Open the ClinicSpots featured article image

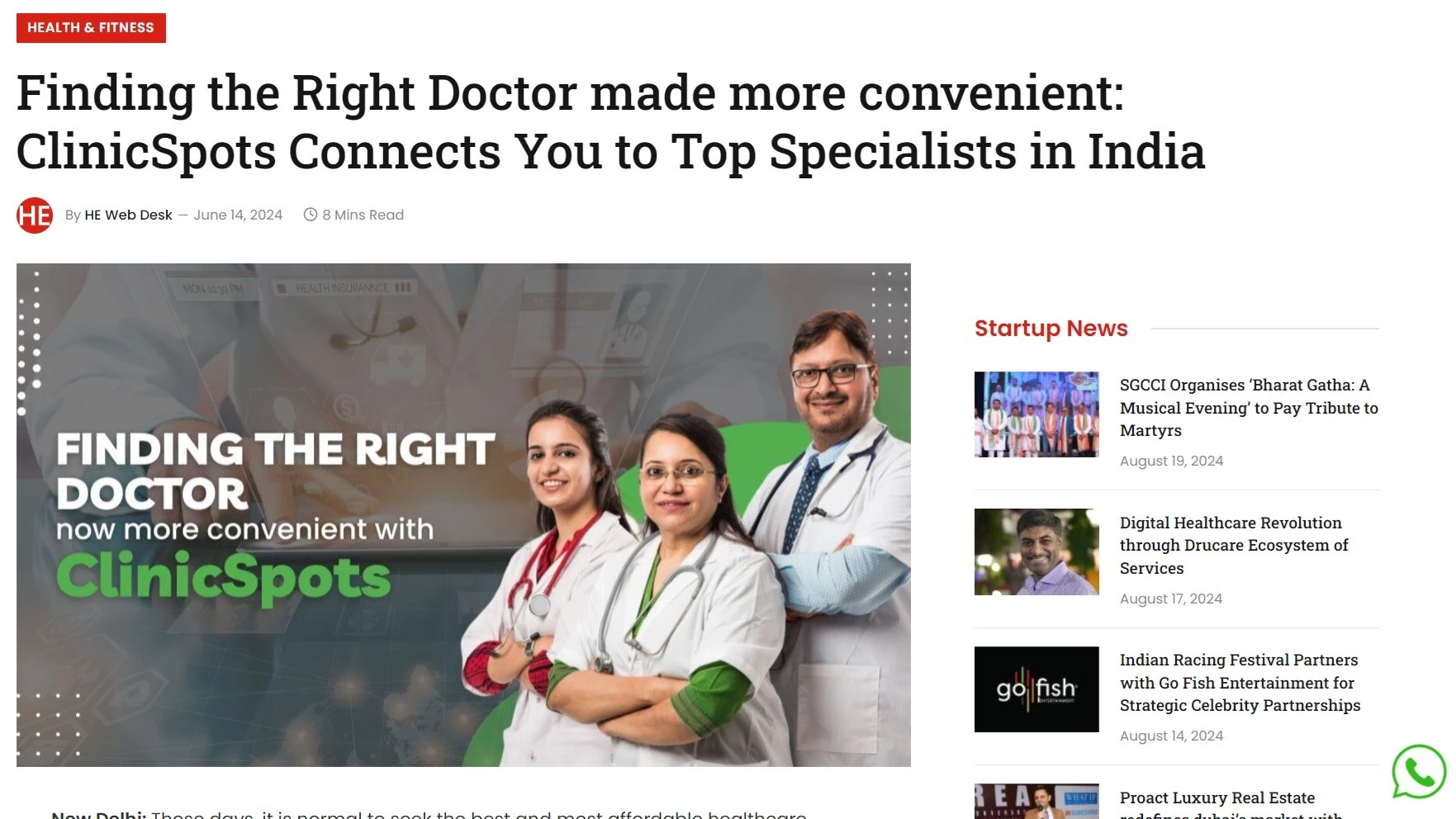(463, 515)
